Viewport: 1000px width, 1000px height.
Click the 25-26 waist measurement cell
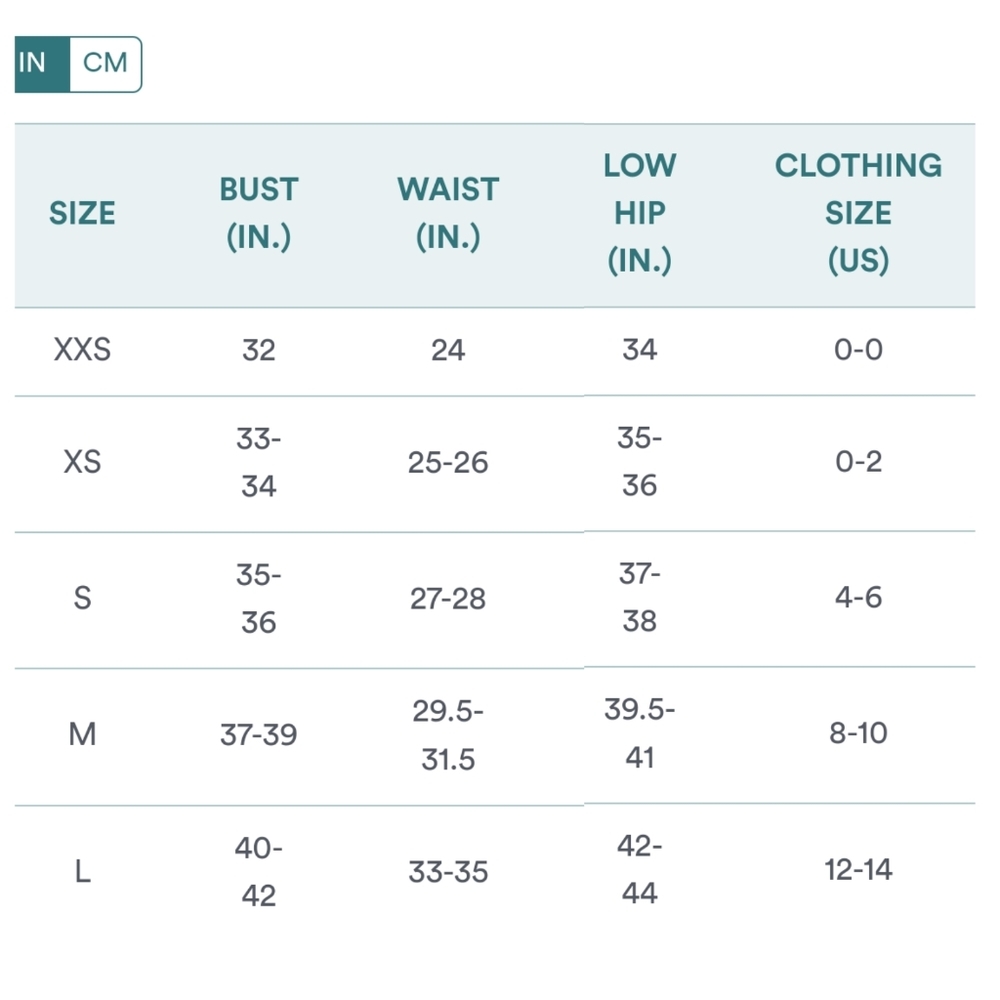pyautogui.click(x=448, y=462)
